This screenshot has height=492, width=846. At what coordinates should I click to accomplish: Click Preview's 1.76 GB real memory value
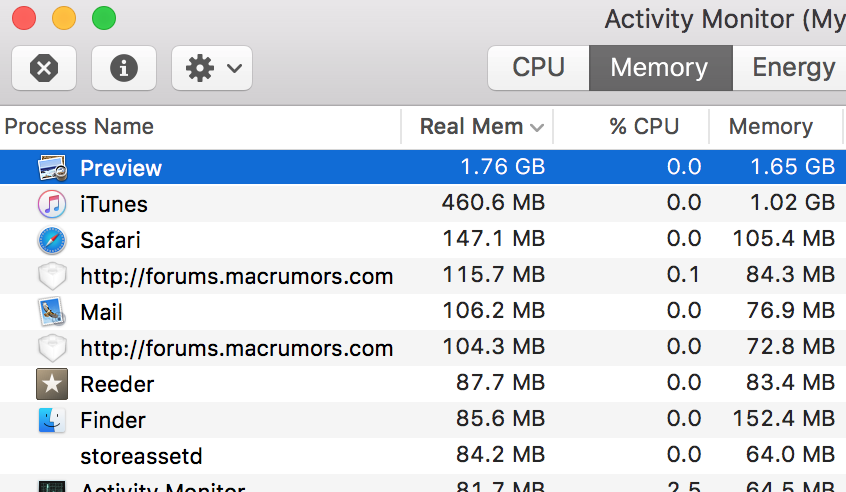[502, 167]
